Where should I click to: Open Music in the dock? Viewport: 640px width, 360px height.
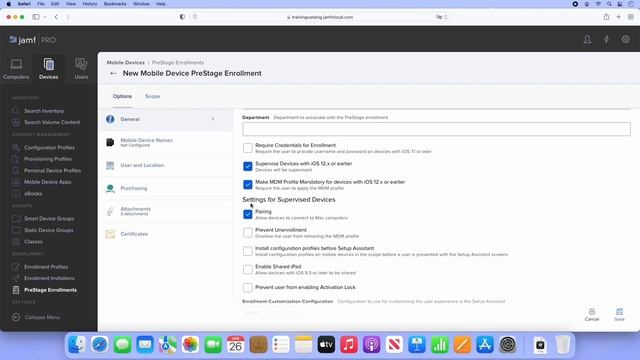[x=349, y=345]
